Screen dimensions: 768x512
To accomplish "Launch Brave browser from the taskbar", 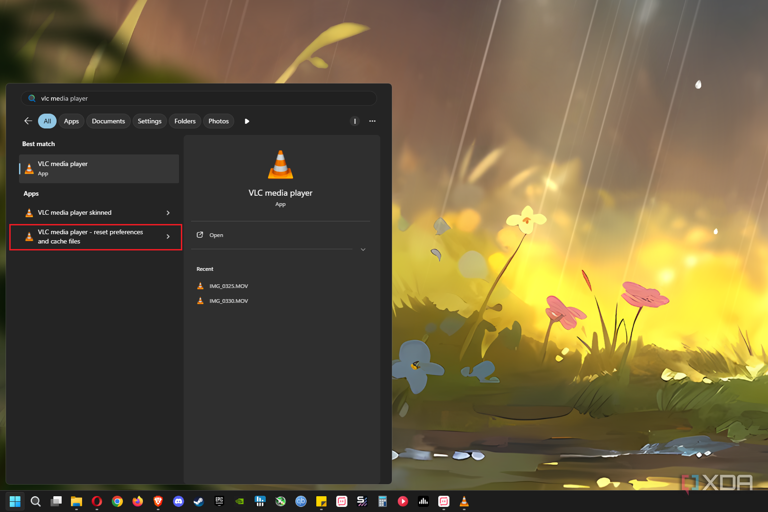I will [x=158, y=501].
